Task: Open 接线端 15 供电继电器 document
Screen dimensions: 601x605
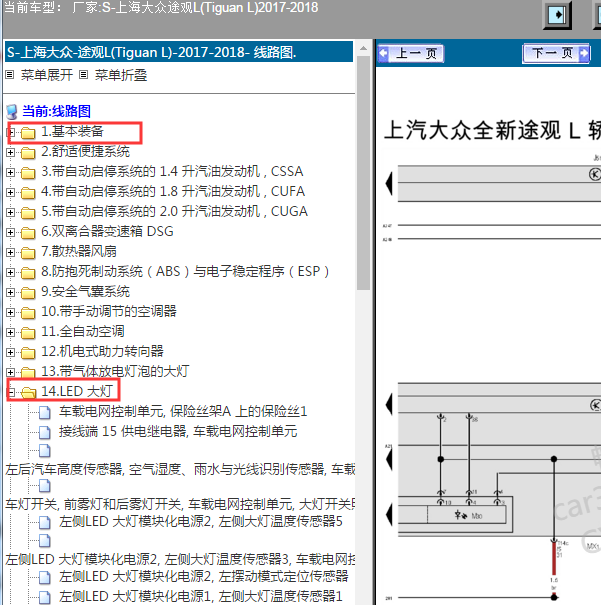Action: [178, 432]
